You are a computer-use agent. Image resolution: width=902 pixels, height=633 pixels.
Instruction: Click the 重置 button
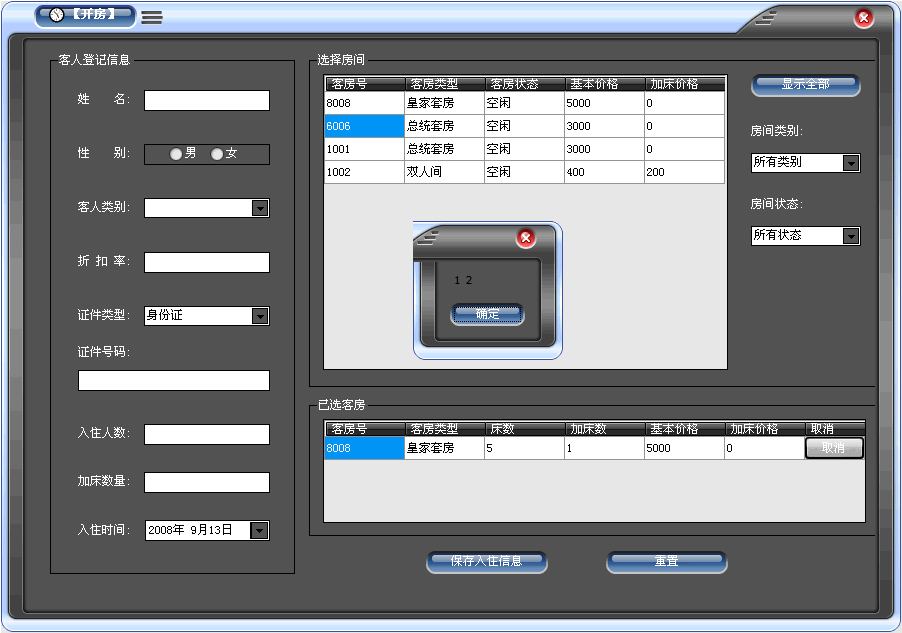[x=667, y=562]
